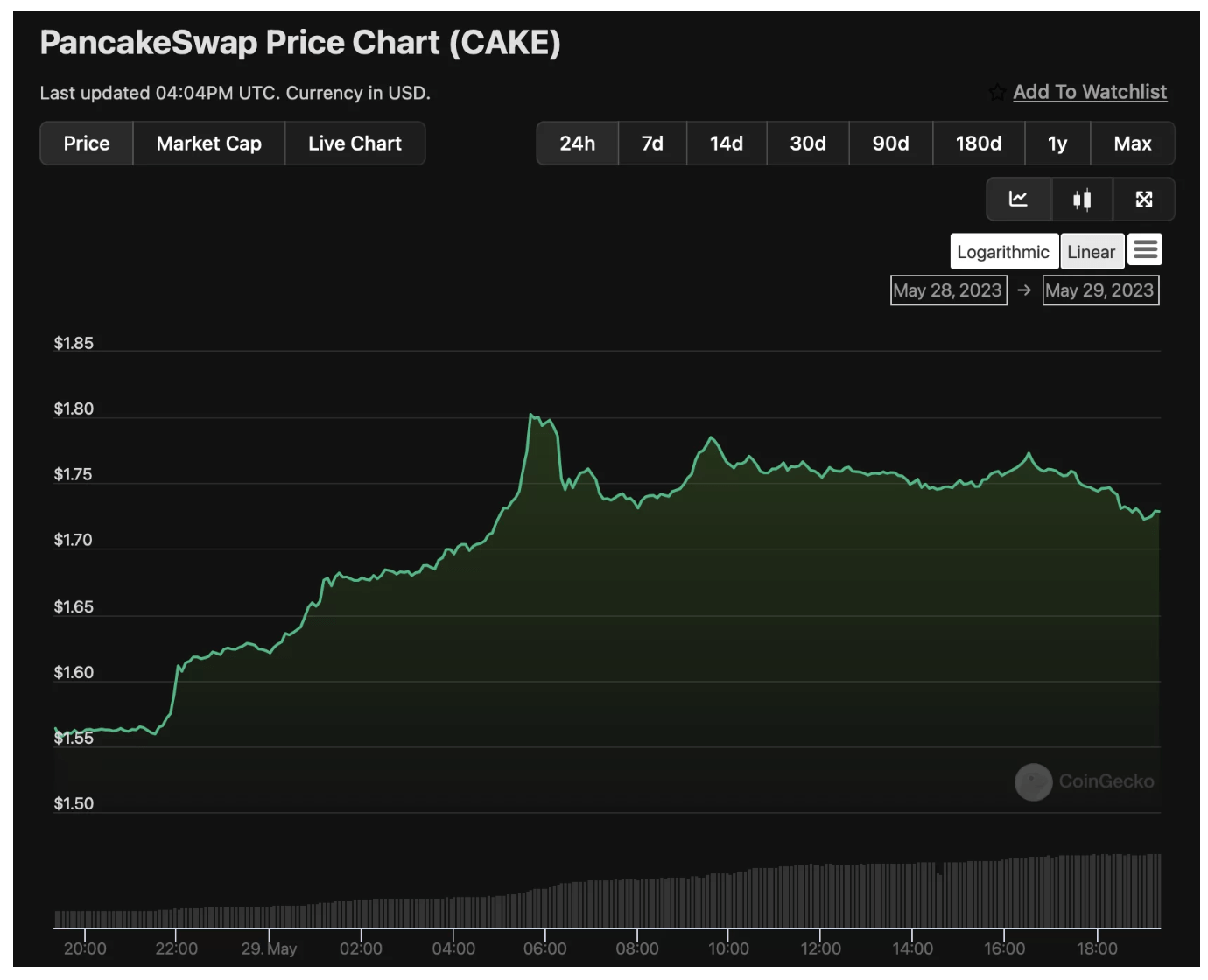Click the $1.85 axis label
Screen dimensions: 1208x980
pyautogui.click(x=74, y=343)
